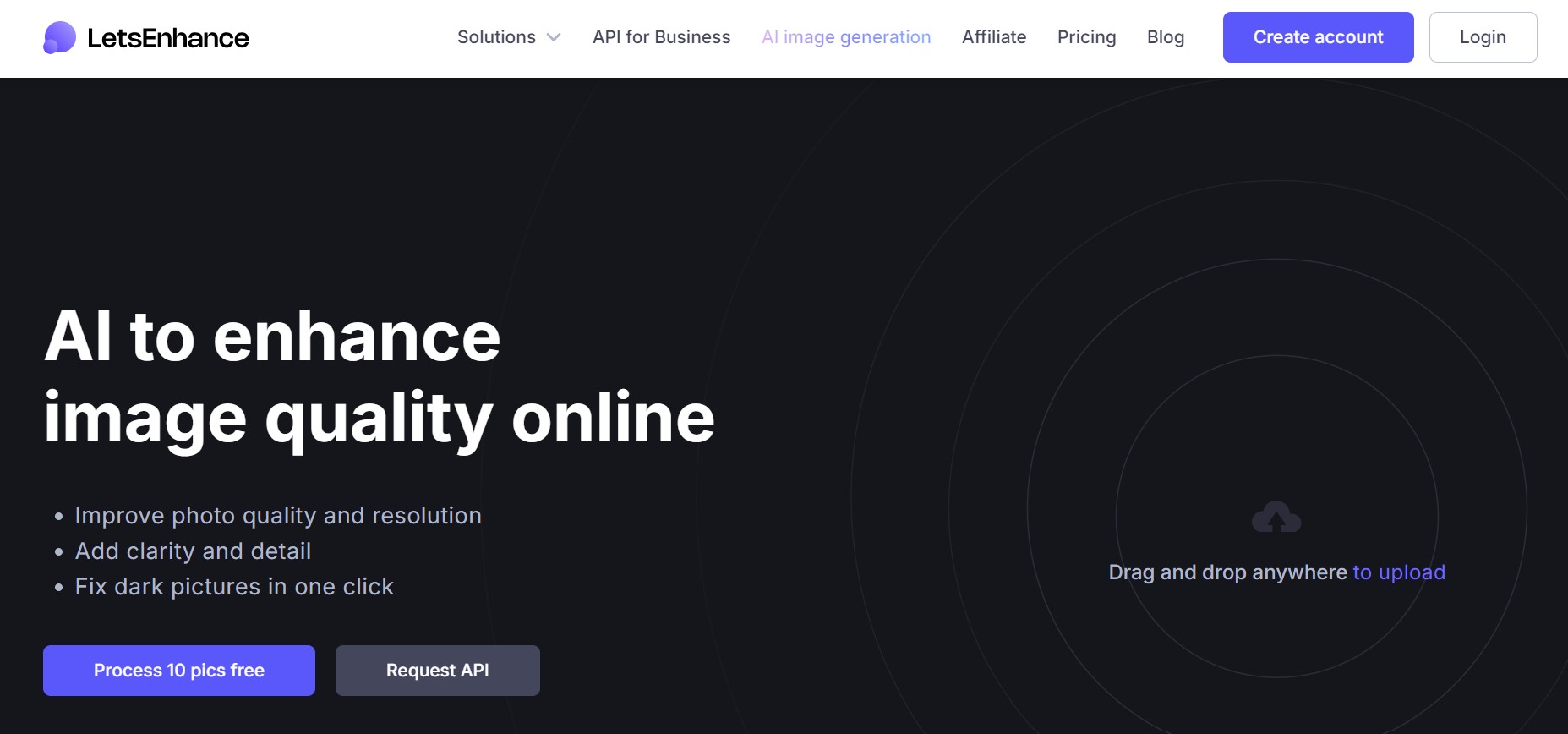Click the purple LetsEnhance logo icon
Image resolution: width=1568 pixels, height=734 pixels.
pyautogui.click(x=59, y=38)
